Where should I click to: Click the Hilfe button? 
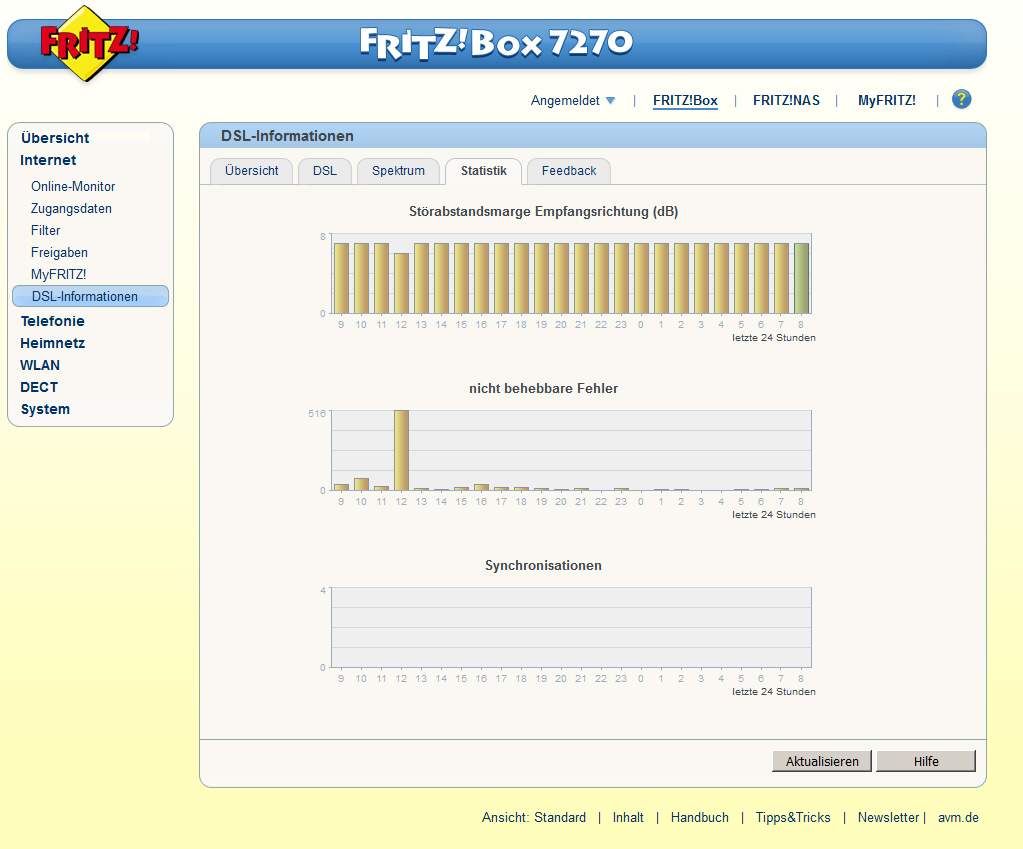click(926, 762)
